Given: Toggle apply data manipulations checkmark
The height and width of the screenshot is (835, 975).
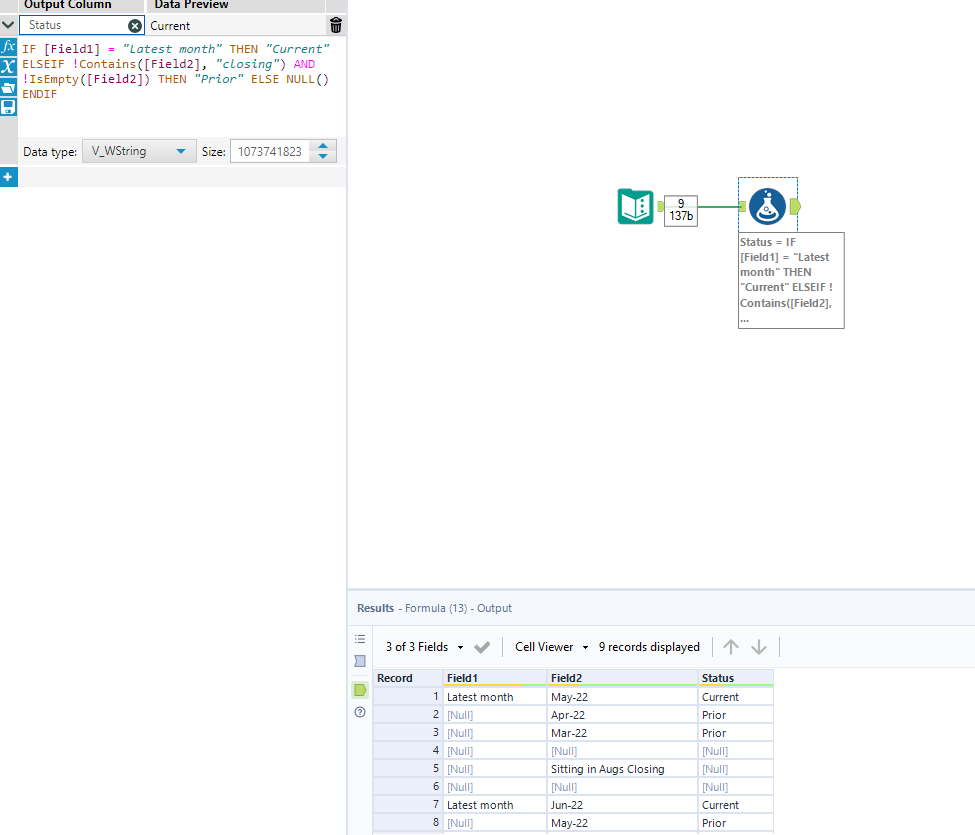Looking at the screenshot, I should coord(482,646).
